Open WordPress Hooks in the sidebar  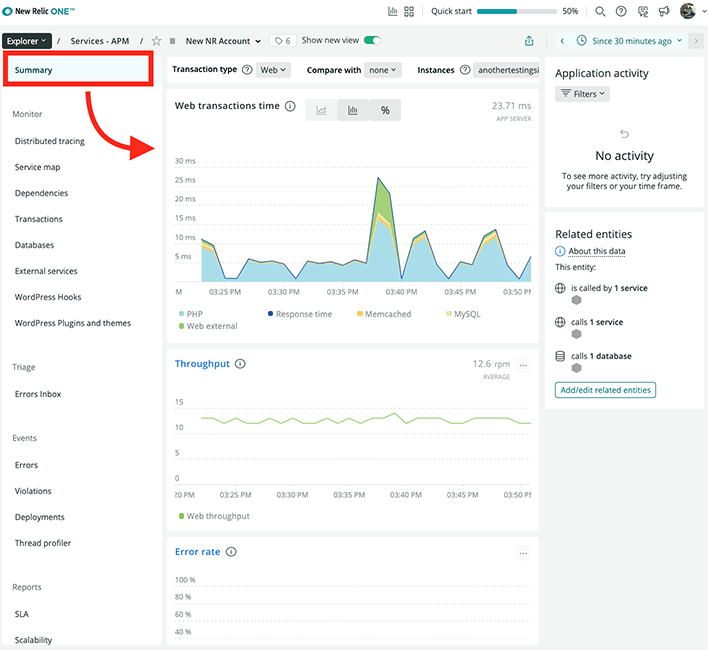tap(48, 297)
